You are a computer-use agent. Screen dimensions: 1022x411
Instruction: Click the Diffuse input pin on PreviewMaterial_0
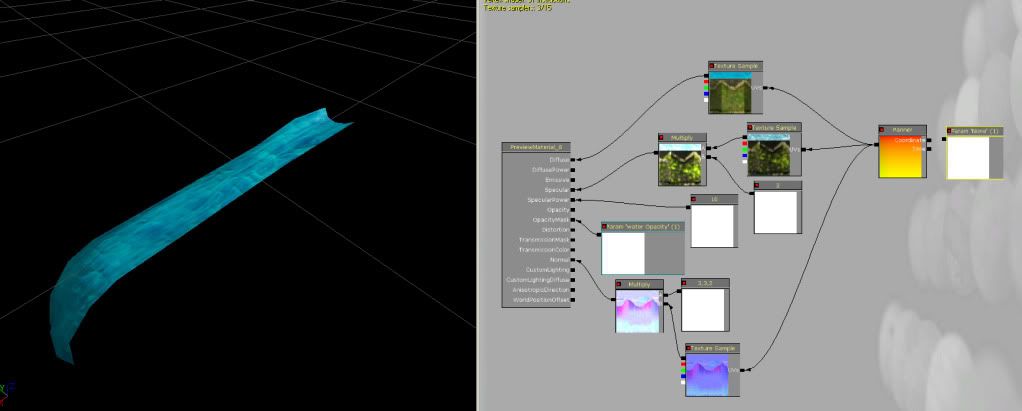[x=573, y=159]
